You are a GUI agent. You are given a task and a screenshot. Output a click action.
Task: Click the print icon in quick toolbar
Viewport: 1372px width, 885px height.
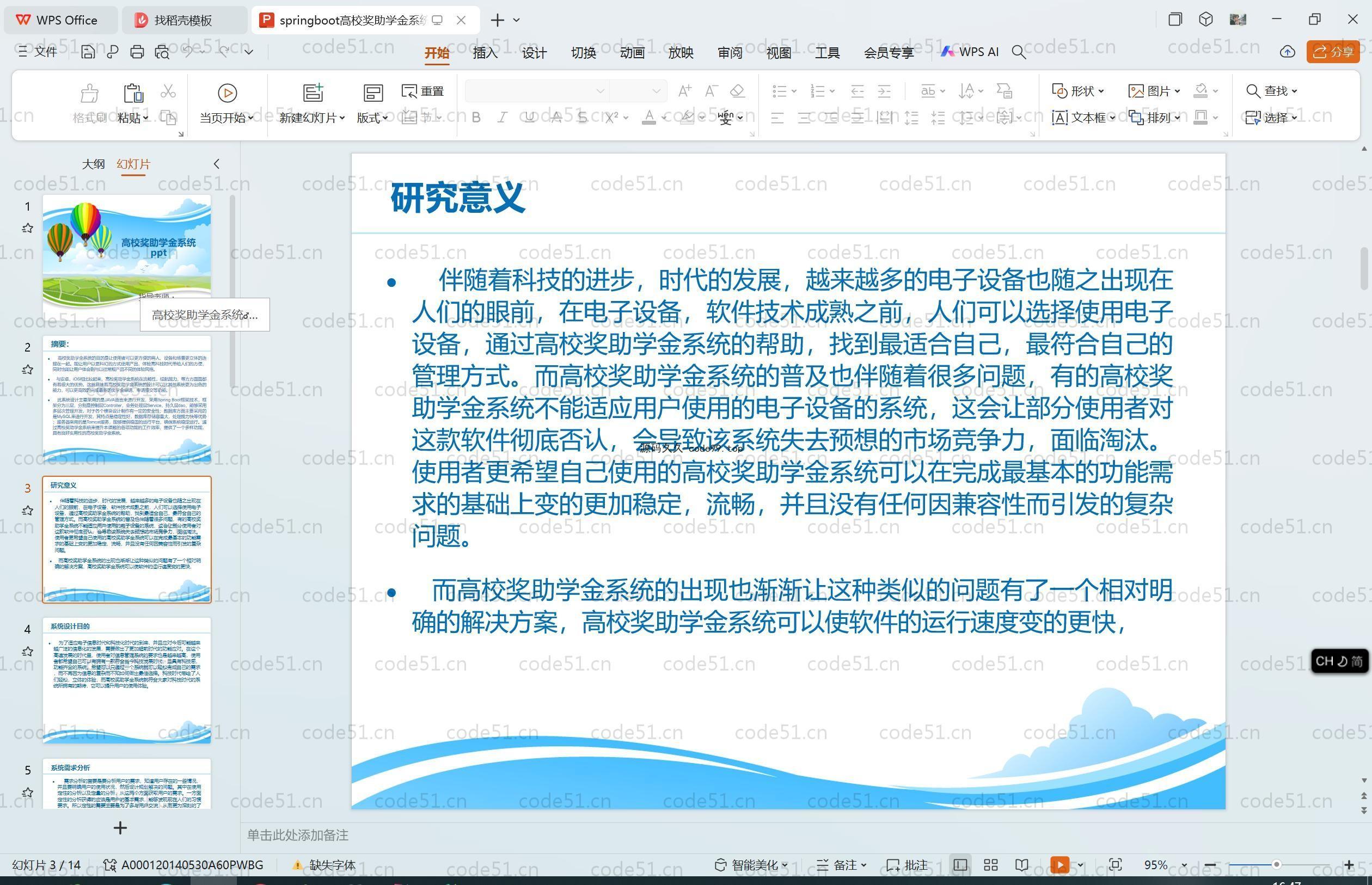click(137, 52)
